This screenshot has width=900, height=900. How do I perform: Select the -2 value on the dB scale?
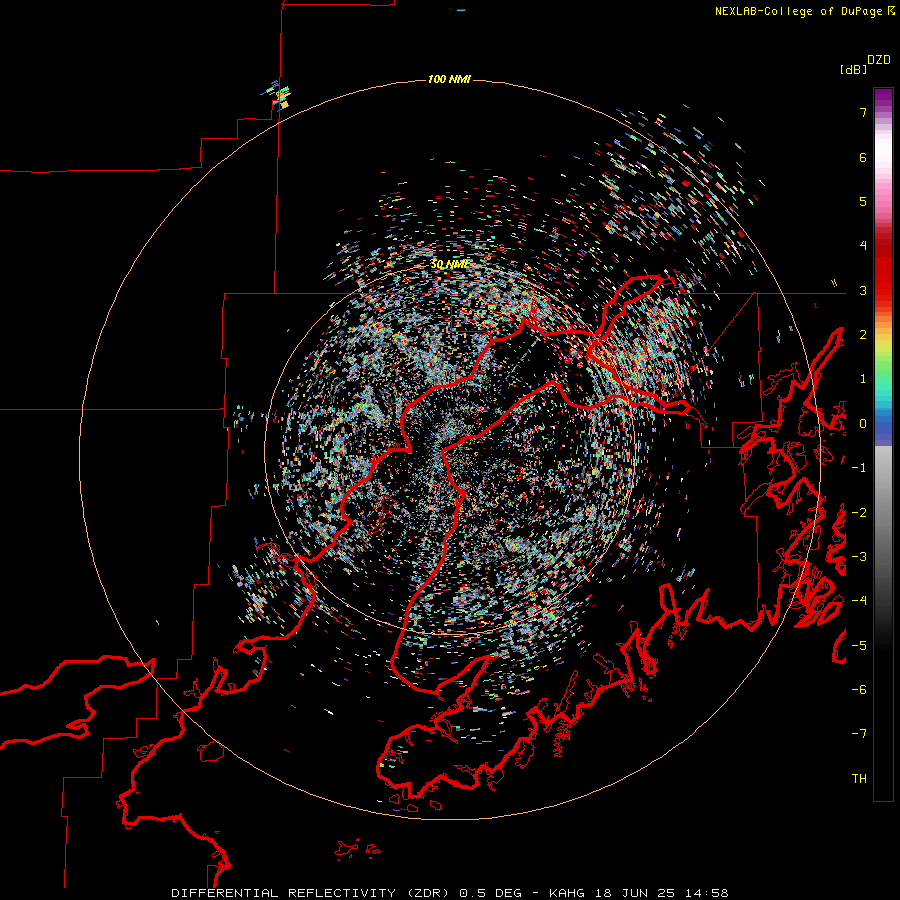[859, 512]
